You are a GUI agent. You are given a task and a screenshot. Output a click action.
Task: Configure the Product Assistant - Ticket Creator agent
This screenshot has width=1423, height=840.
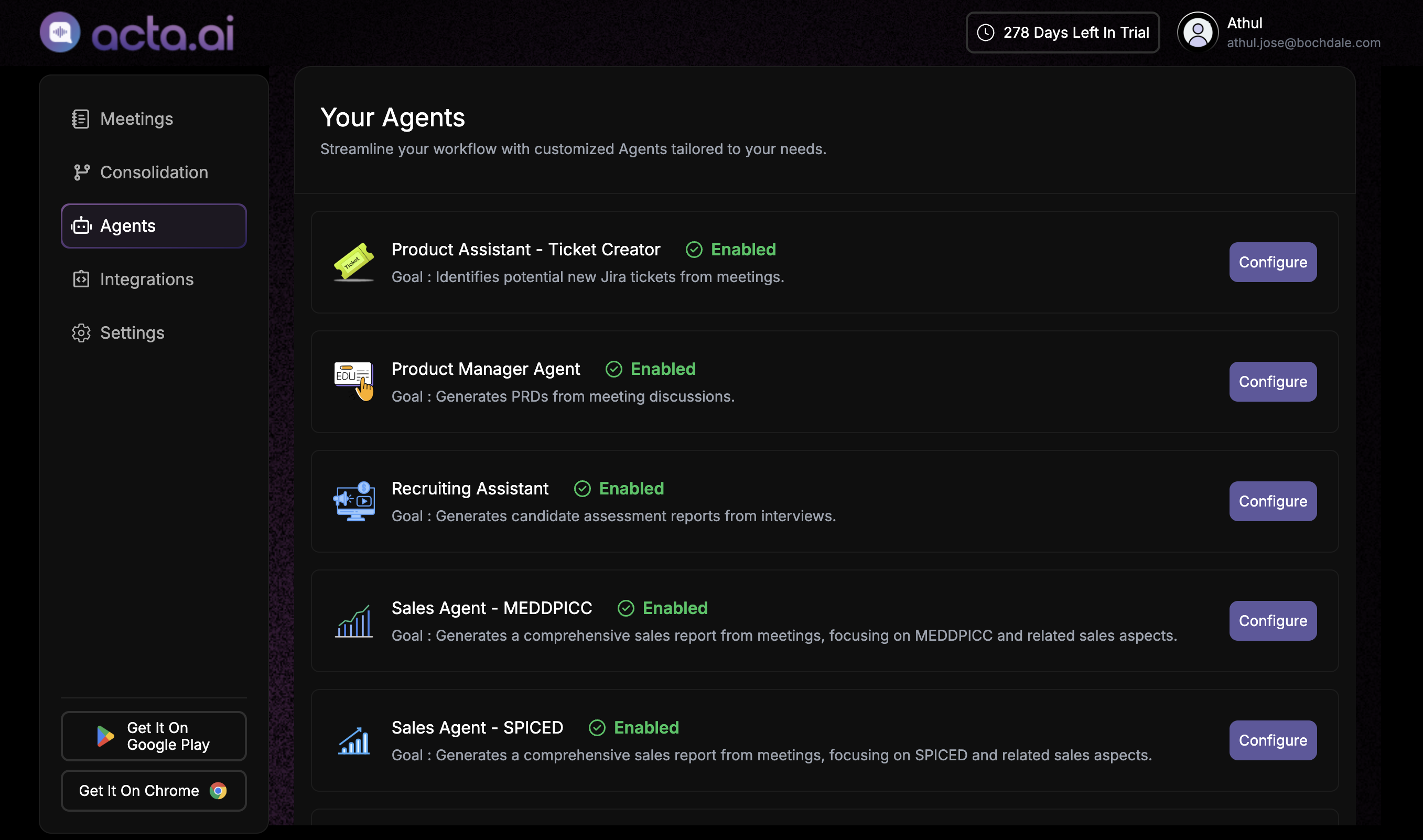pyautogui.click(x=1273, y=262)
